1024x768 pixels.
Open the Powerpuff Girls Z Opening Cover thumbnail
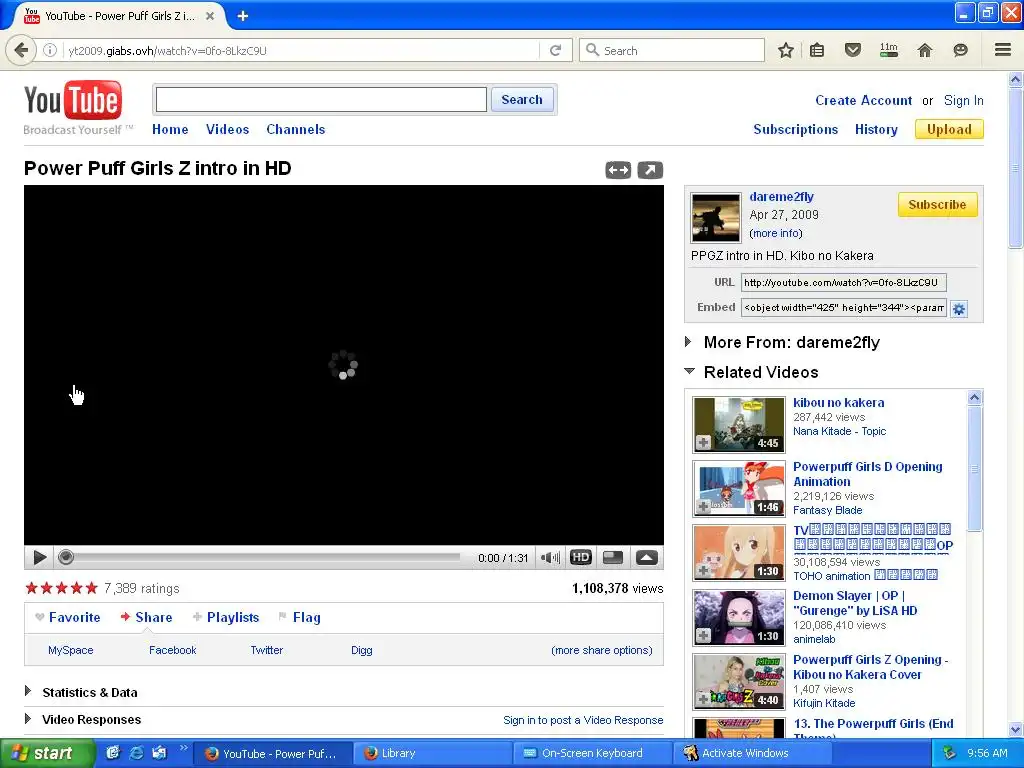[x=739, y=682]
